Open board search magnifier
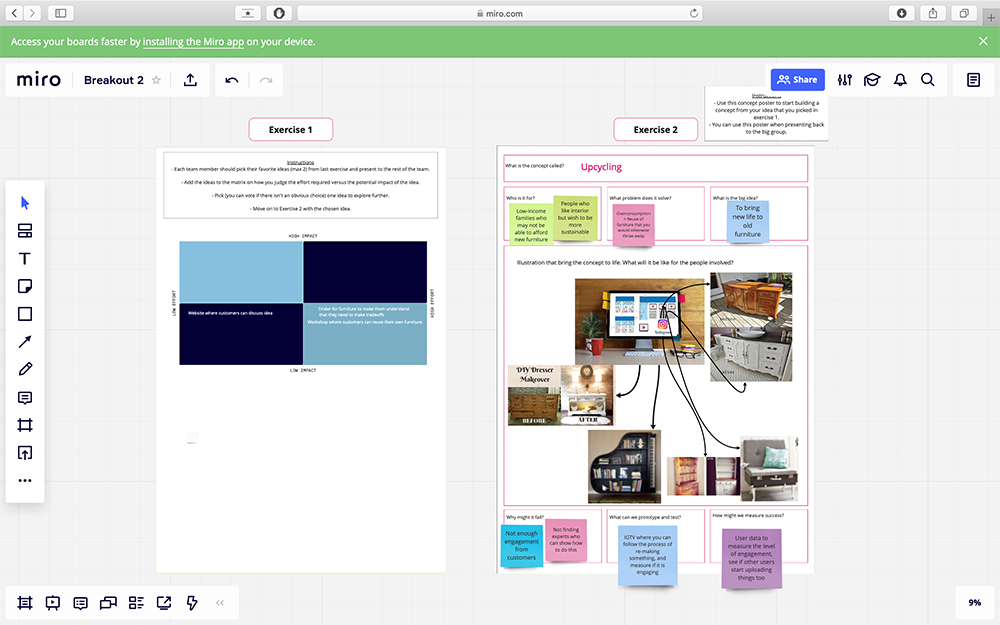 pyautogui.click(x=928, y=80)
